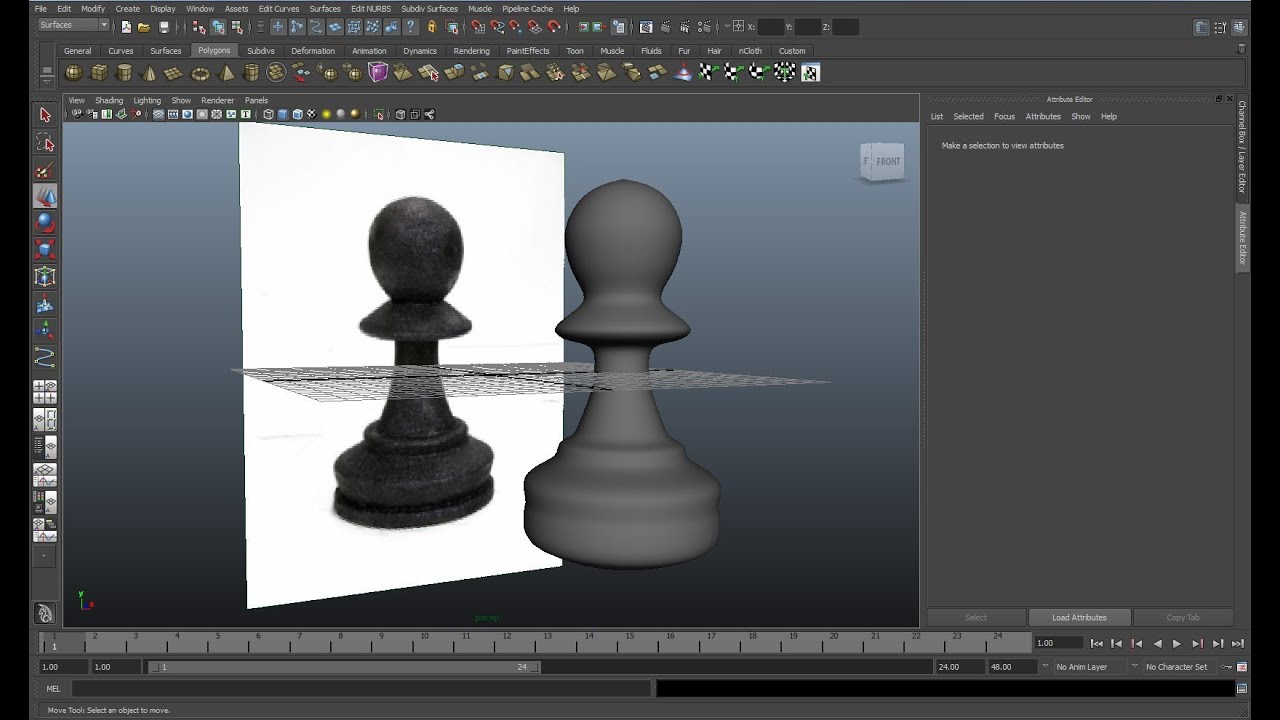Activate the Lasso select tool

click(45, 142)
